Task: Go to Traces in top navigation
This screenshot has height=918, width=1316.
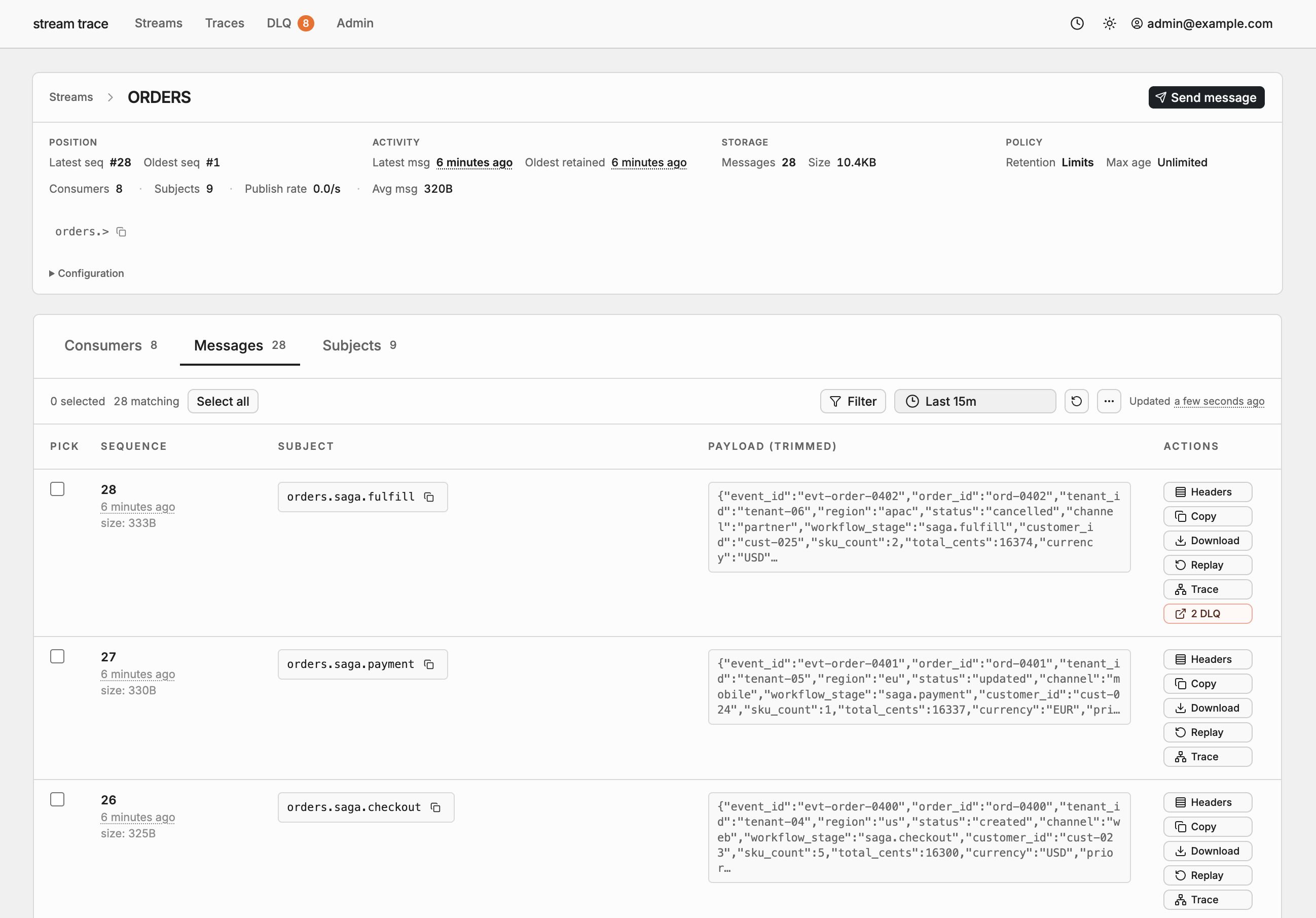Action: tap(225, 23)
